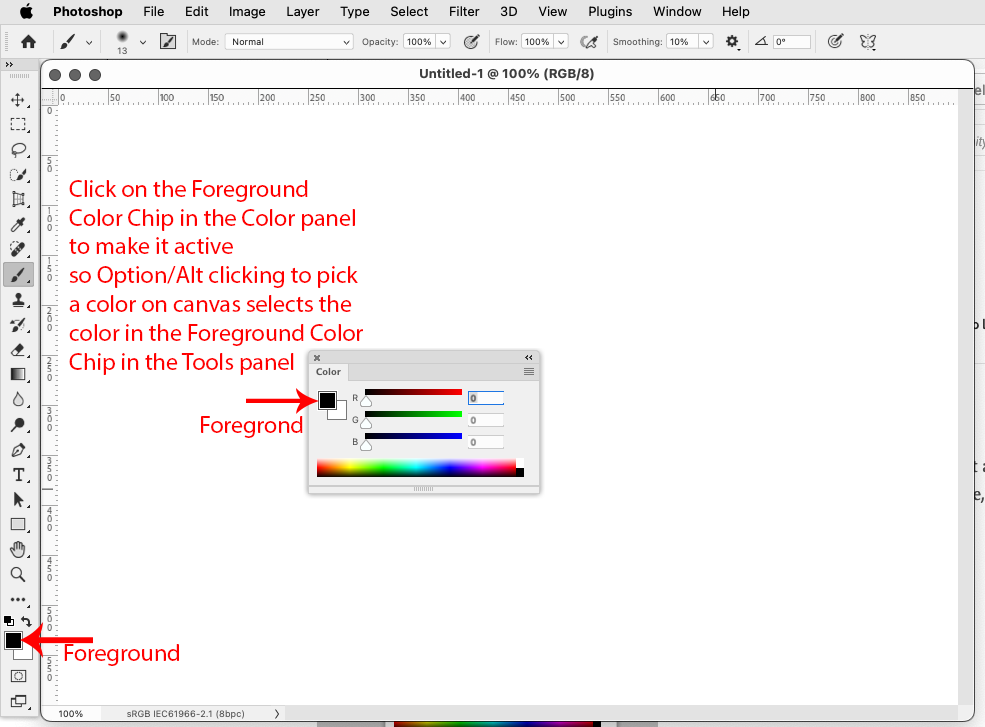Toggle the brush settings panel
Image resolution: width=985 pixels, height=727 pixels.
click(x=168, y=41)
